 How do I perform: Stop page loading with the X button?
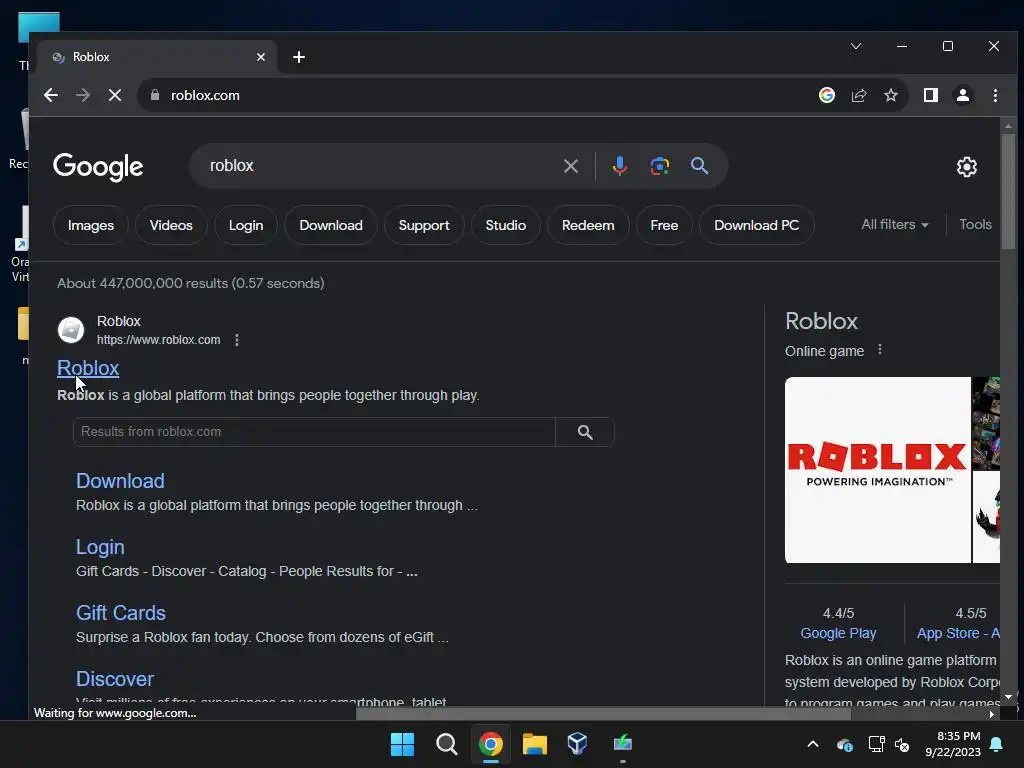pos(115,95)
